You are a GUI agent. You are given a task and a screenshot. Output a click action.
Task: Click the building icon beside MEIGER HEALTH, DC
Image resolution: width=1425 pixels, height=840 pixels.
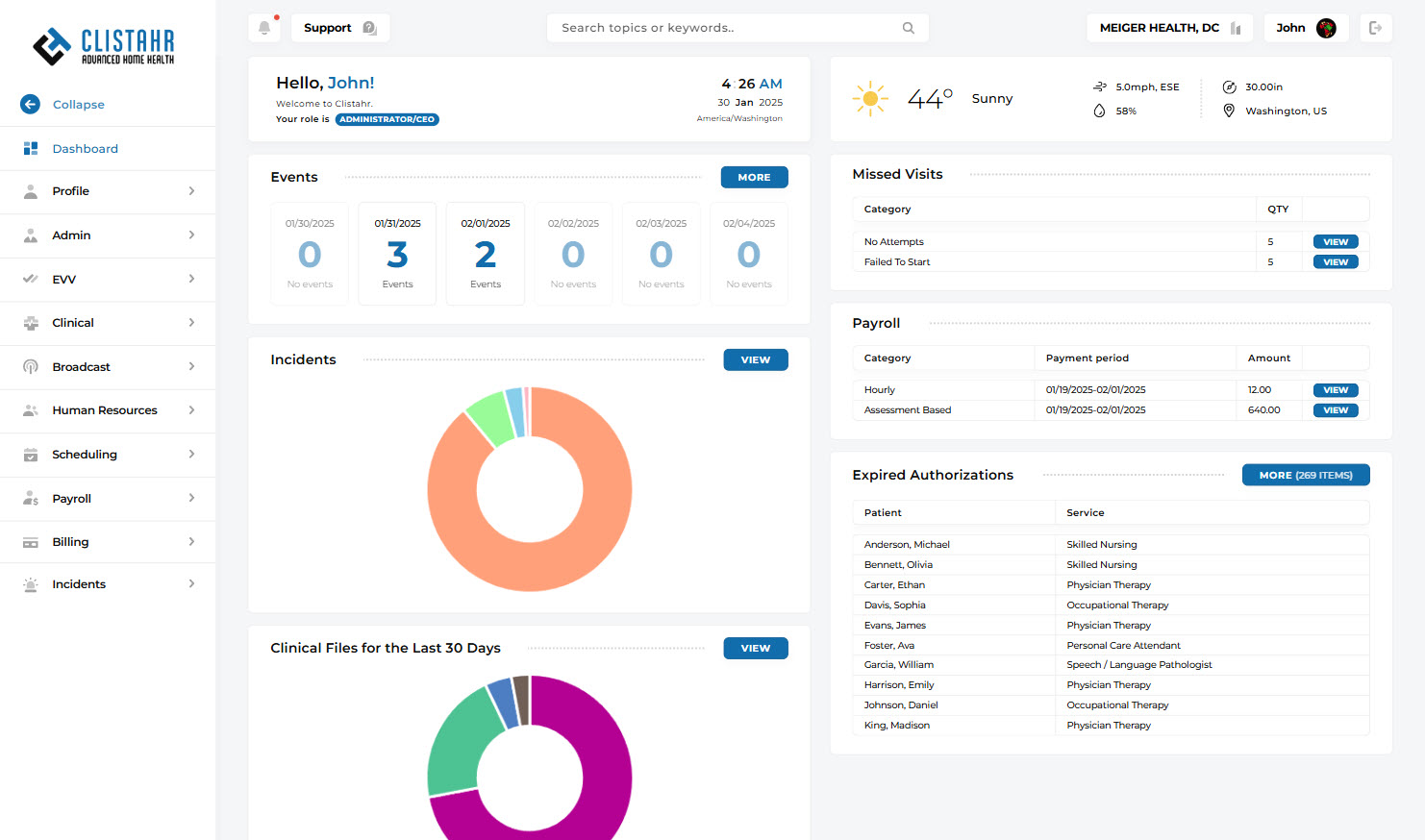pyautogui.click(x=1236, y=28)
